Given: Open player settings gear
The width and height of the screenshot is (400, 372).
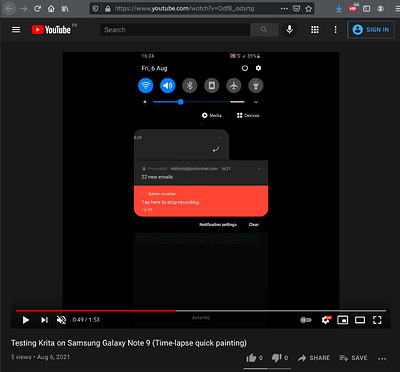Looking at the screenshot, I should (x=326, y=320).
